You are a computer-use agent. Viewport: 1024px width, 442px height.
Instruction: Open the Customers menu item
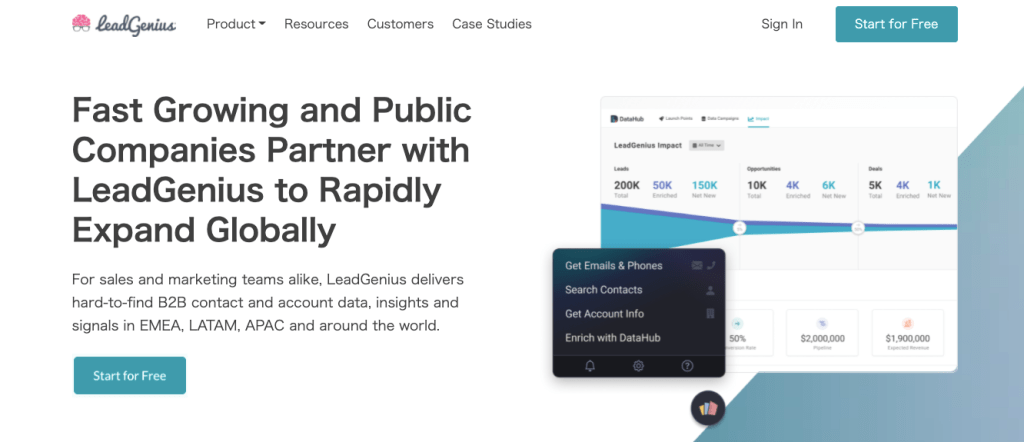pyautogui.click(x=400, y=24)
